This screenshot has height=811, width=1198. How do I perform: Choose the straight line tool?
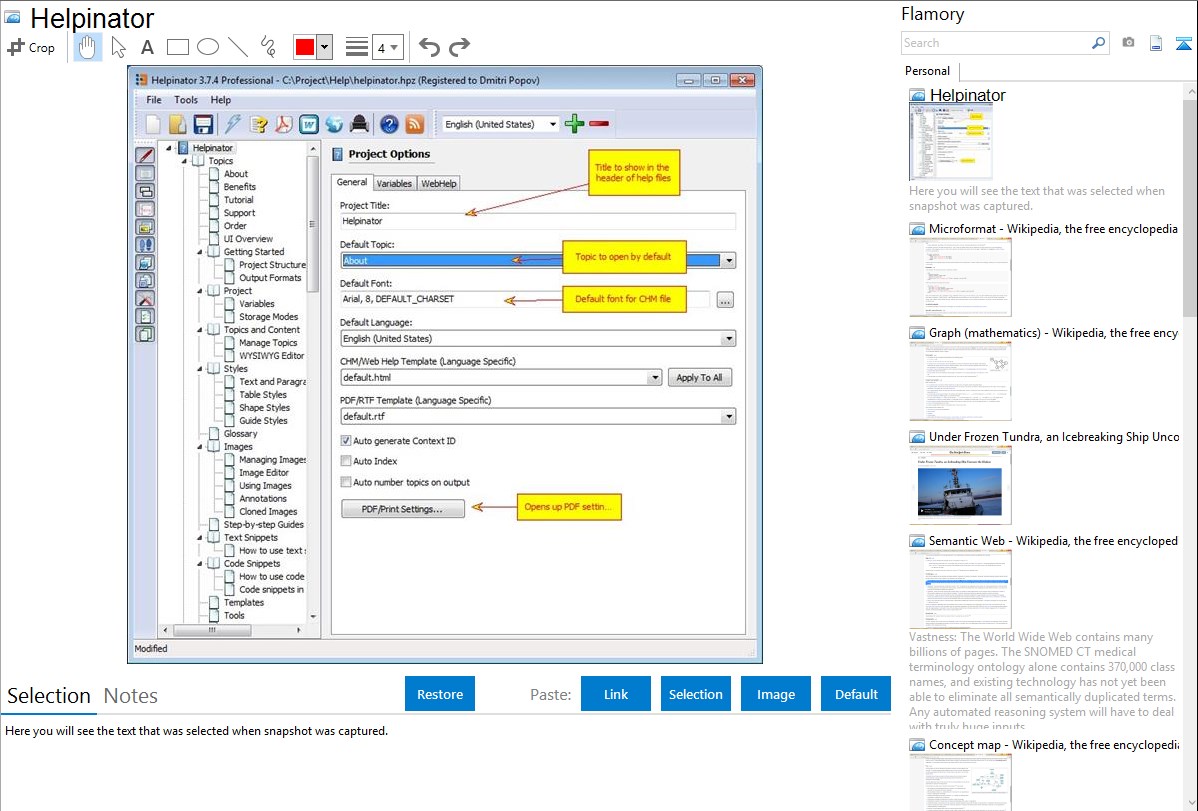[x=238, y=47]
